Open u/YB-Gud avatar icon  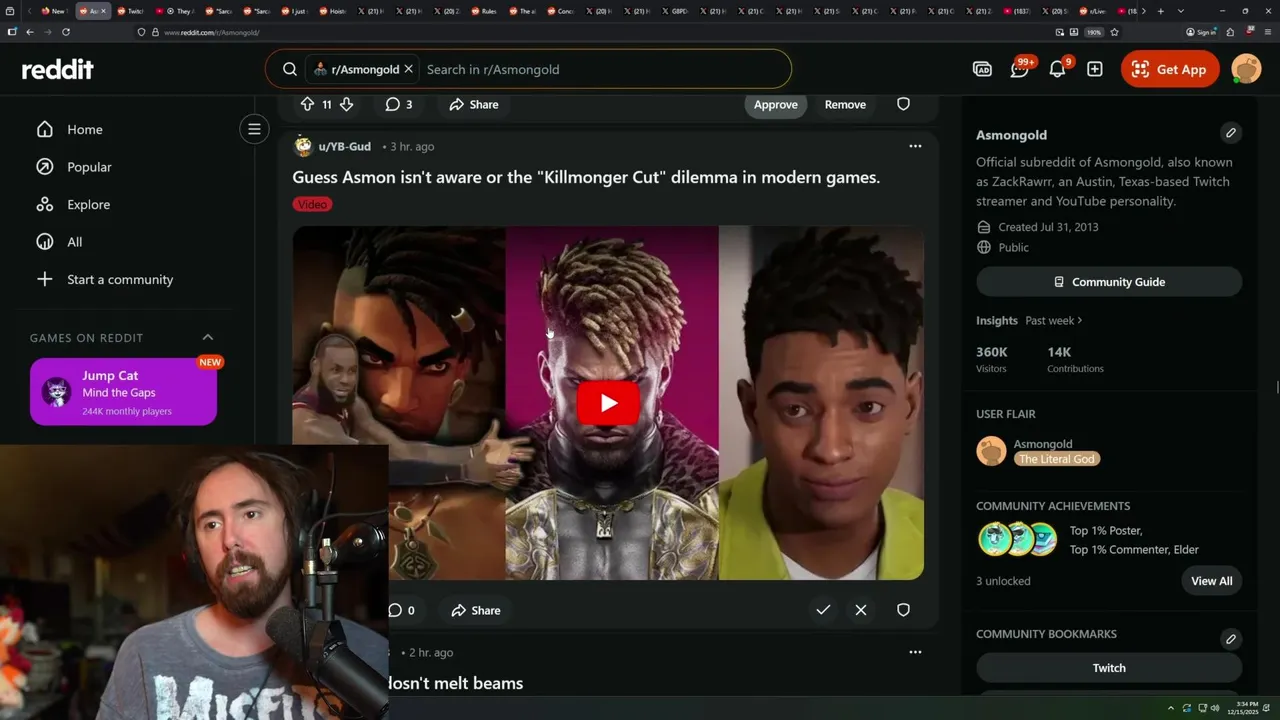(x=303, y=146)
